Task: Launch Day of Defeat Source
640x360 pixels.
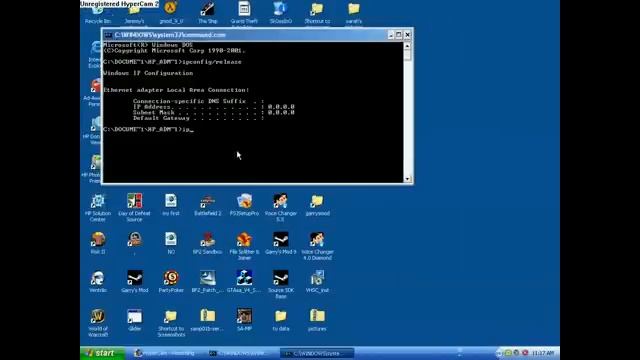Action: coord(134,207)
